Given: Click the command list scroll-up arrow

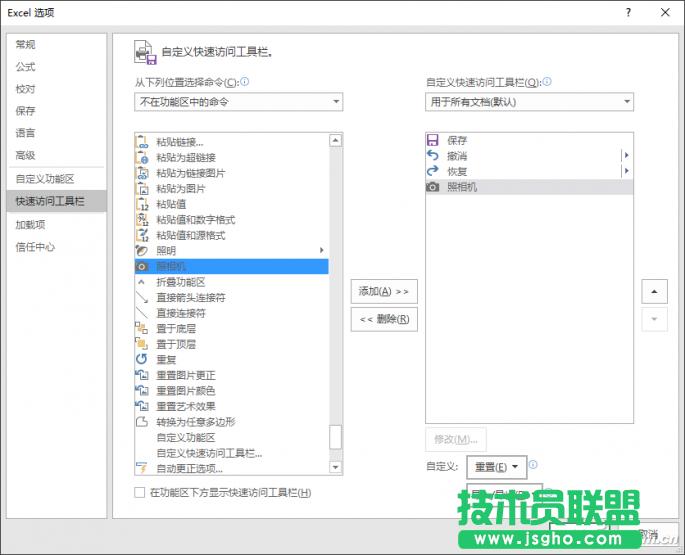Looking at the screenshot, I should click(x=336, y=140).
